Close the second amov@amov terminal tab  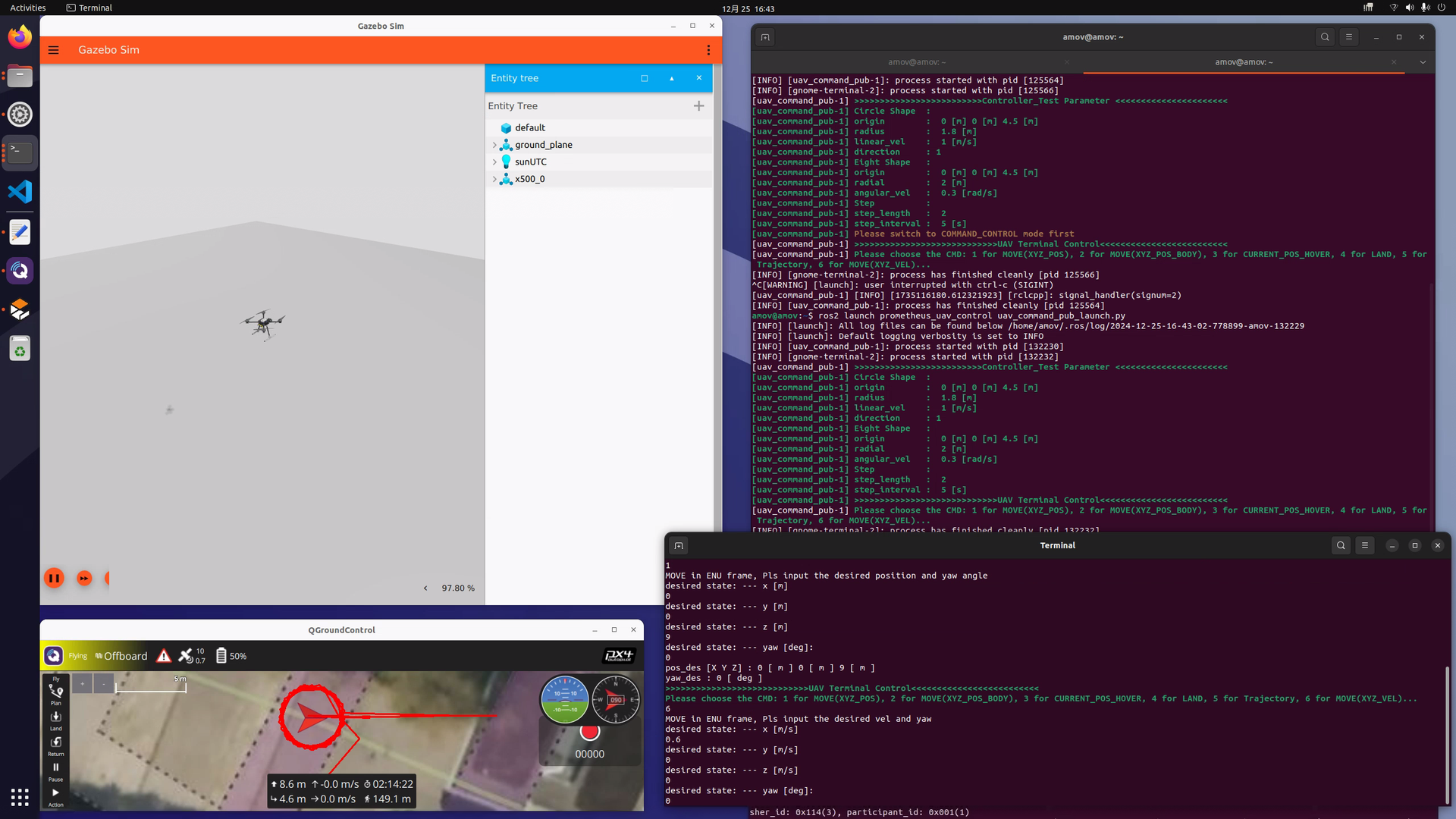pos(1394,62)
